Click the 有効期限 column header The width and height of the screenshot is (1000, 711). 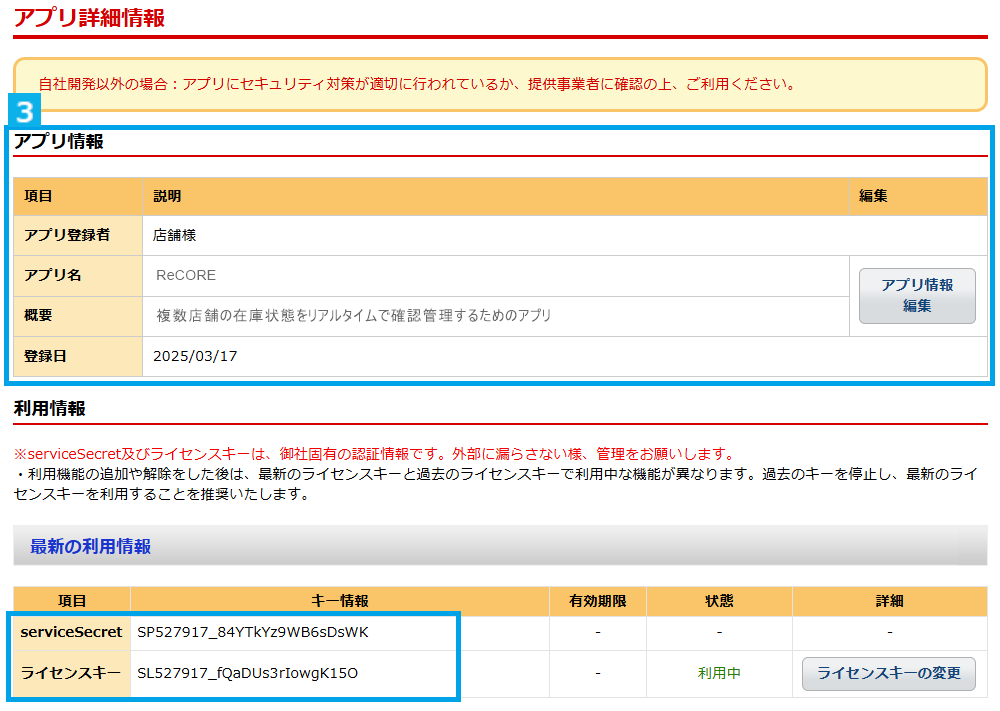[598, 601]
